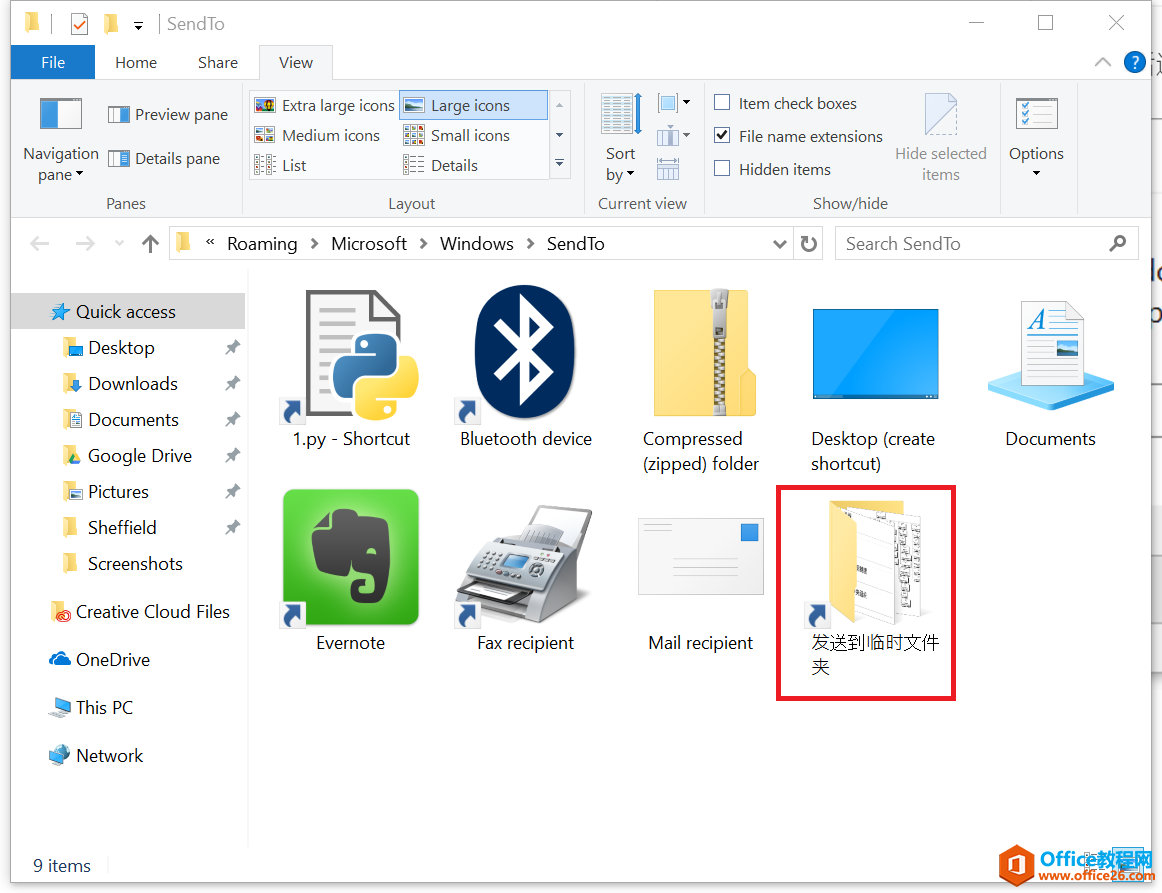Switch layout to Medium icons

point(317,136)
